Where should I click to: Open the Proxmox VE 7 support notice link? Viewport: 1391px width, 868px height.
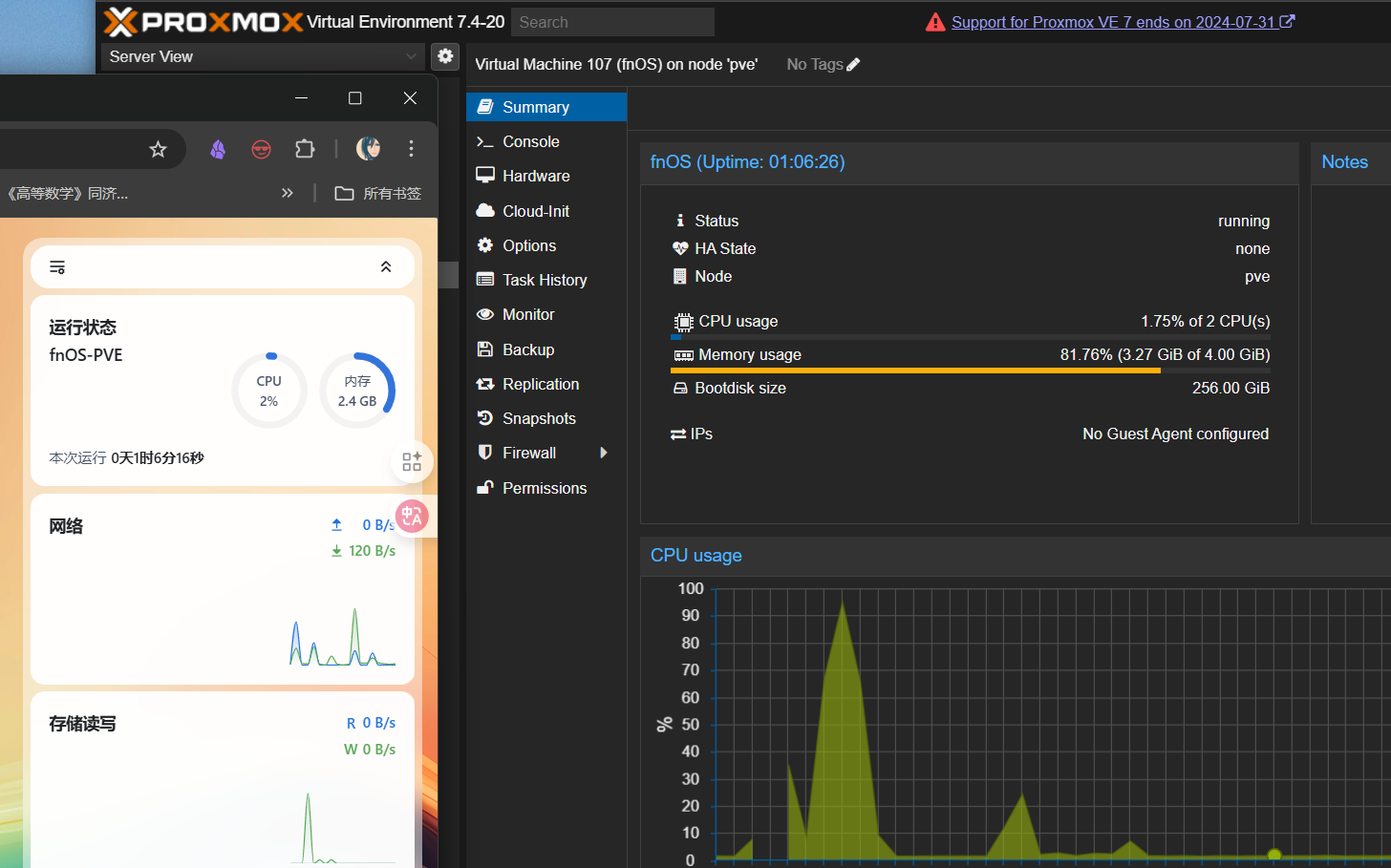(x=1113, y=22)
